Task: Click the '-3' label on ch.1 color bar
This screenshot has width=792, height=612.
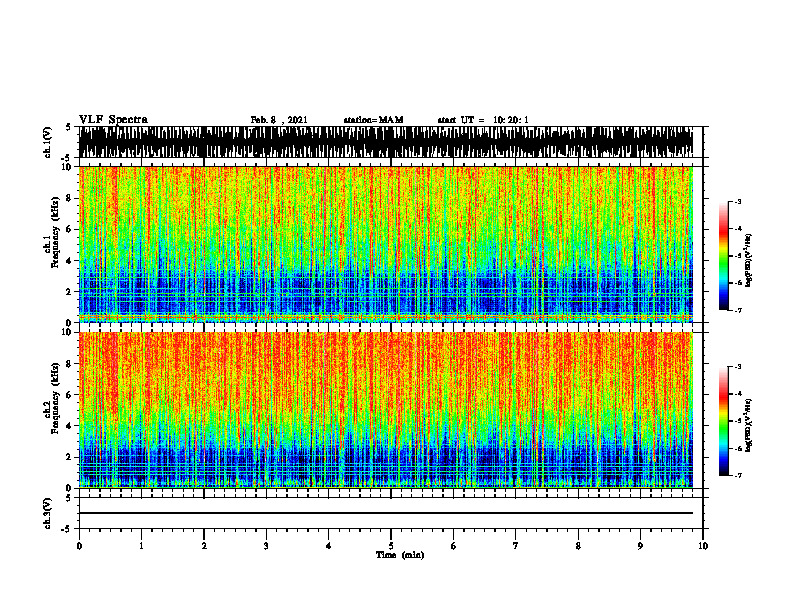Action: point(737,201)
